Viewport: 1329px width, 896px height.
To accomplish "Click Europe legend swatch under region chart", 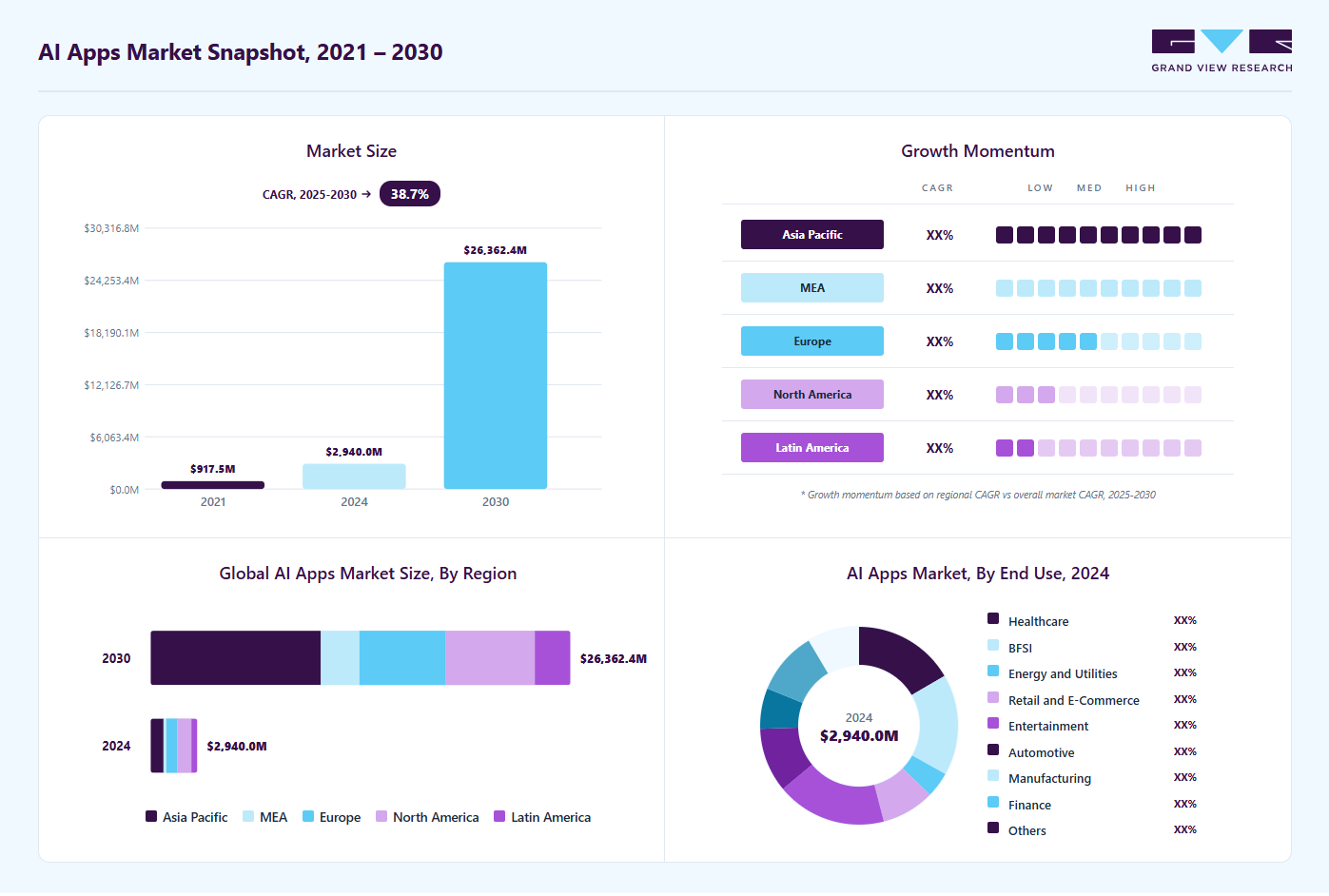I will 308,816.
